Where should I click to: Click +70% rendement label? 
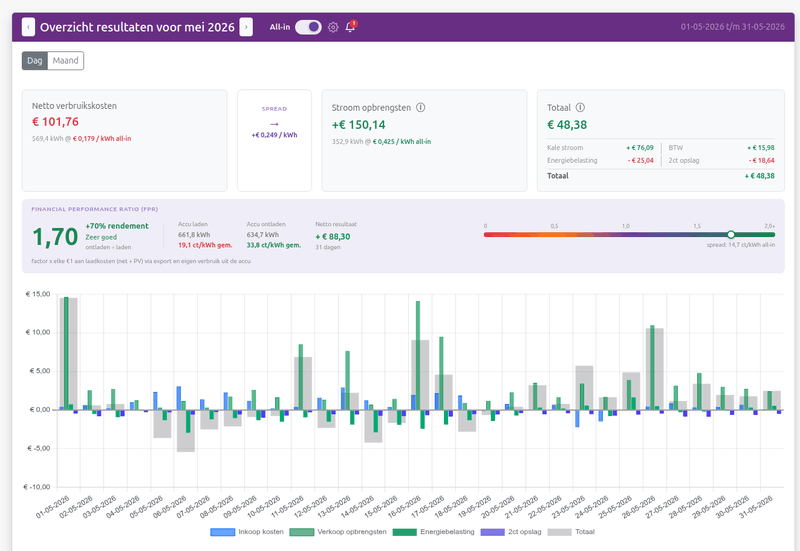pyautogui.click(x=117, y=226)
